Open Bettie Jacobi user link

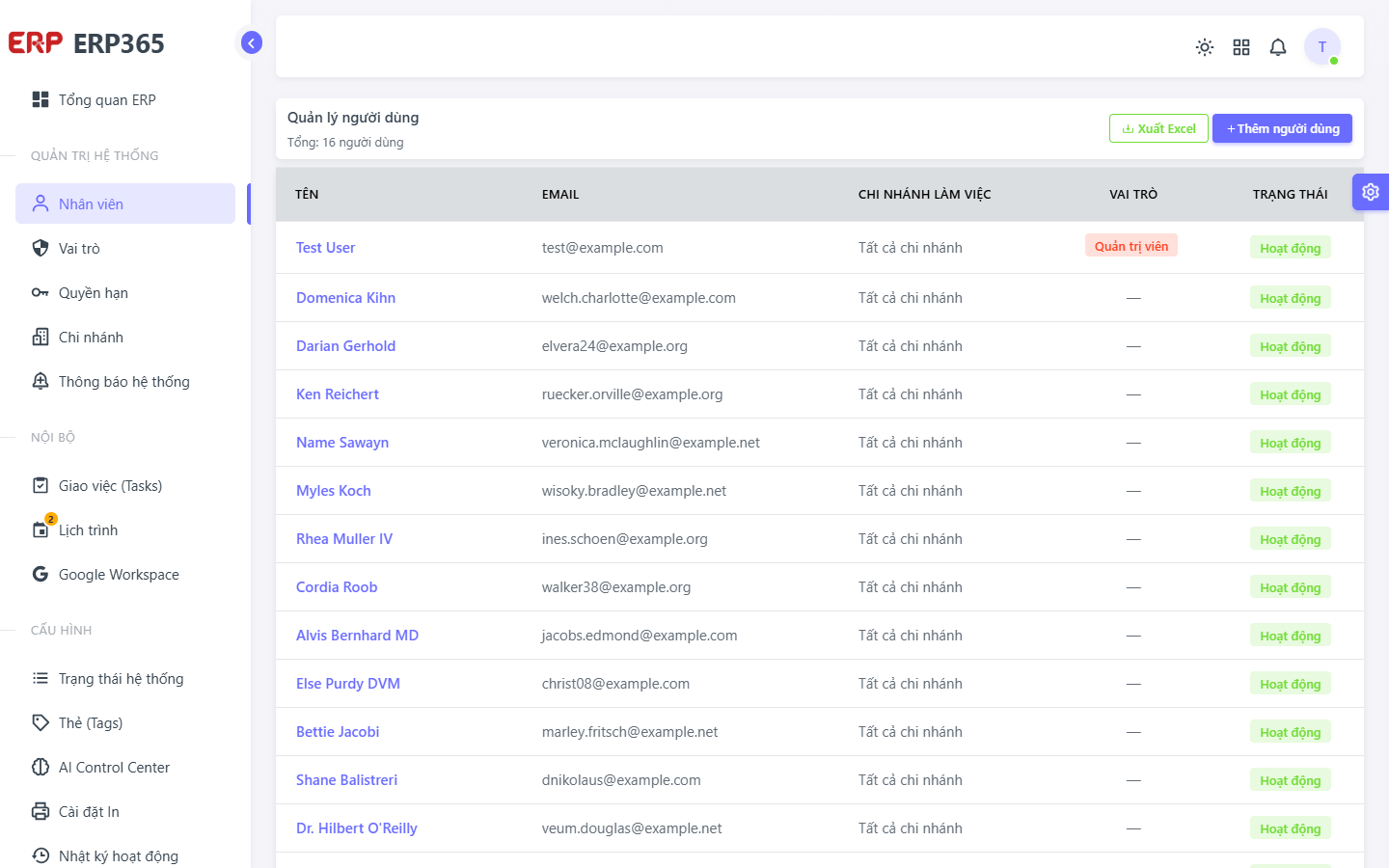[x=338, y=732]
